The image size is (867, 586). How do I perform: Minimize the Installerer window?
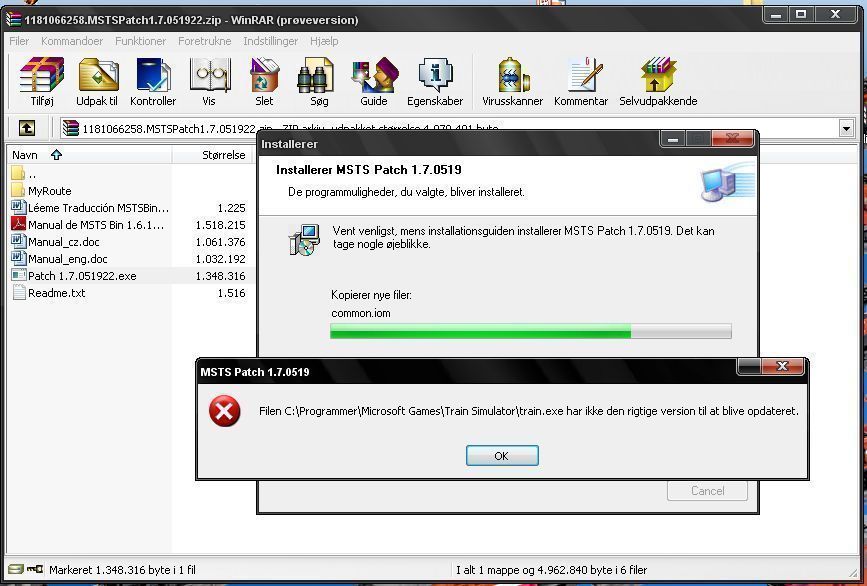coord(673,139)
